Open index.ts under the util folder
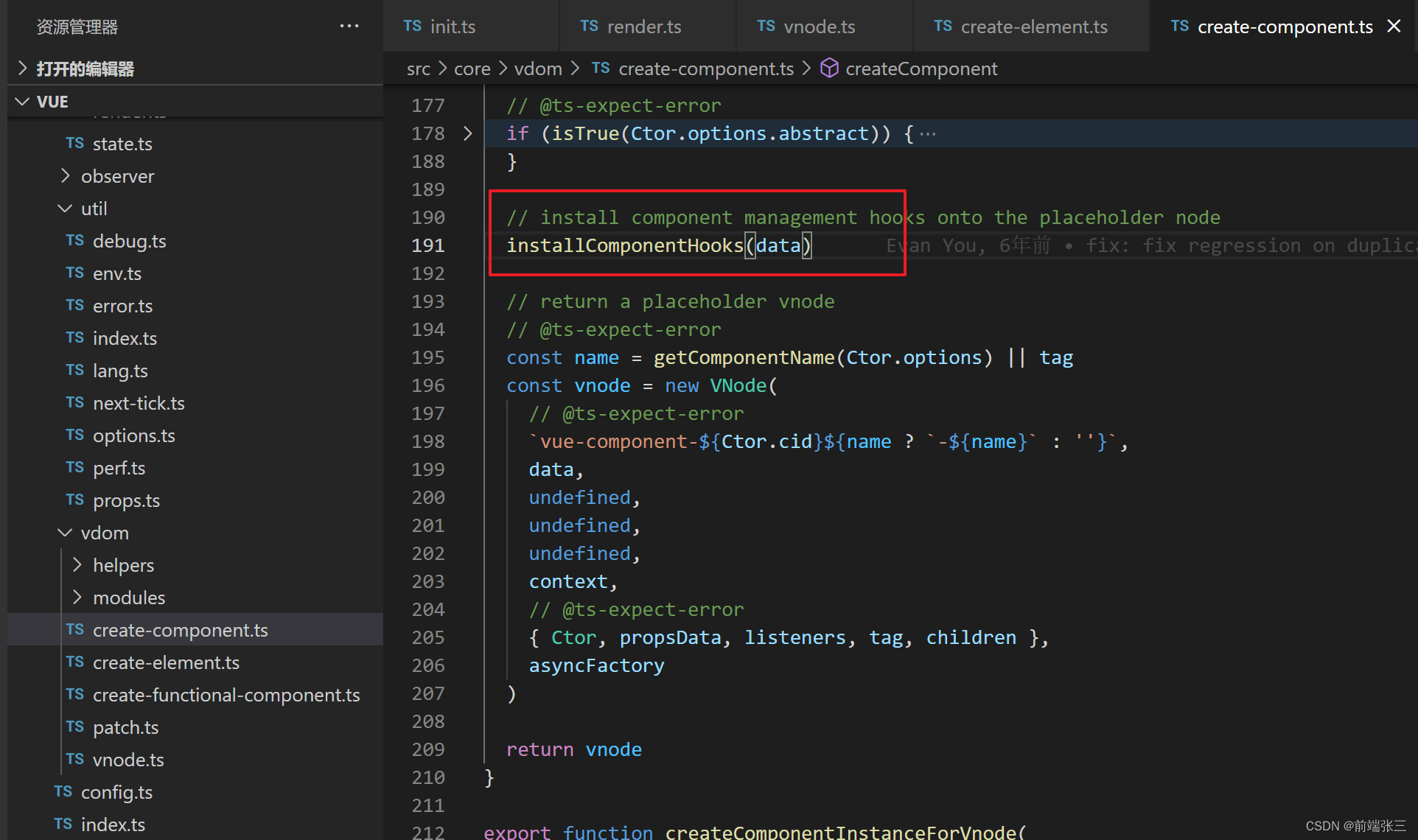 (x=195, y=338)
